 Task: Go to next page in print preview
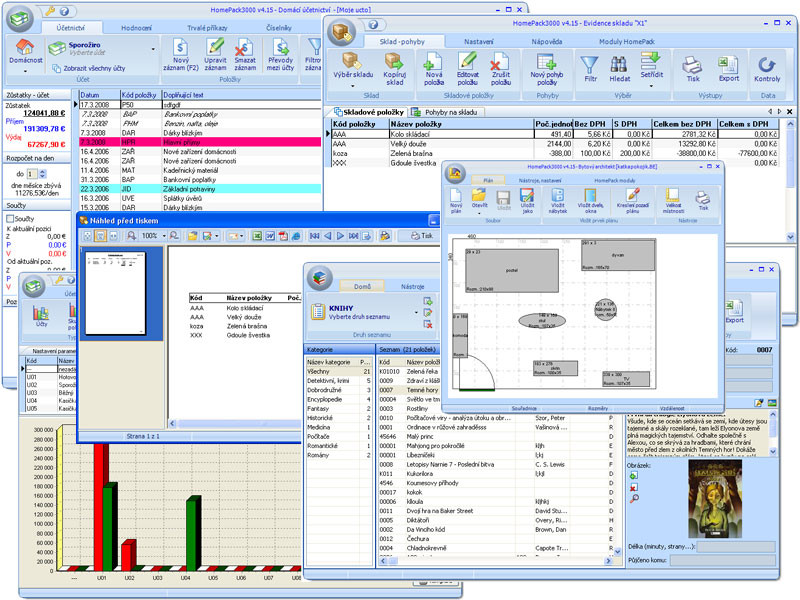[x=340, y=236]
